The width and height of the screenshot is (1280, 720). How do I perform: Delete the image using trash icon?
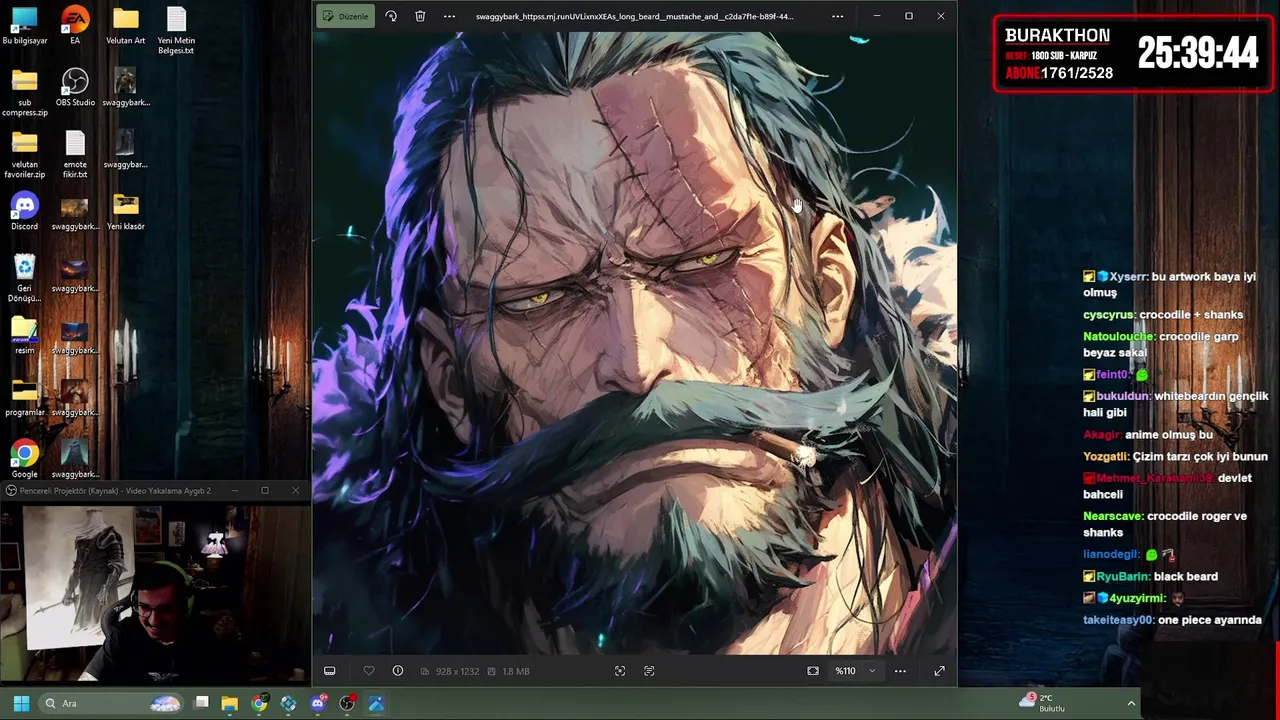coord(420,16)
